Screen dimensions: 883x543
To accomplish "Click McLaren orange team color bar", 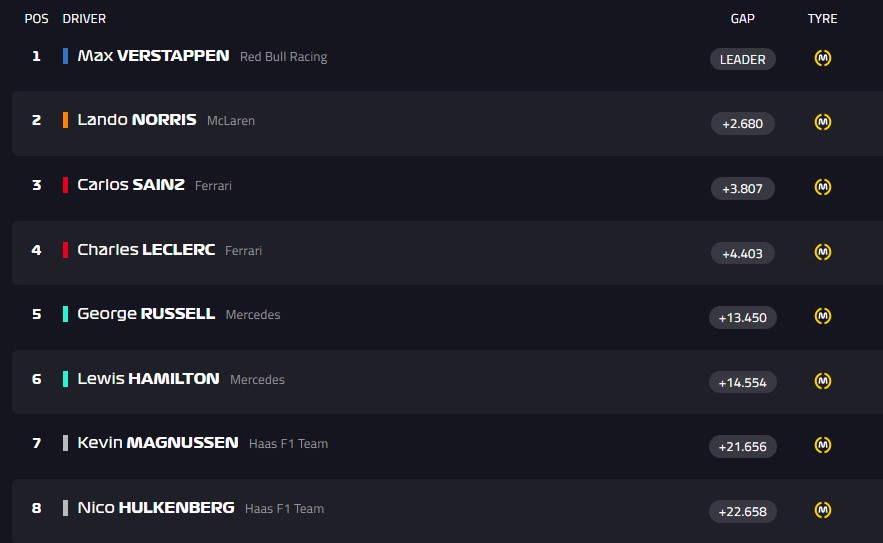I will [65, 120].
